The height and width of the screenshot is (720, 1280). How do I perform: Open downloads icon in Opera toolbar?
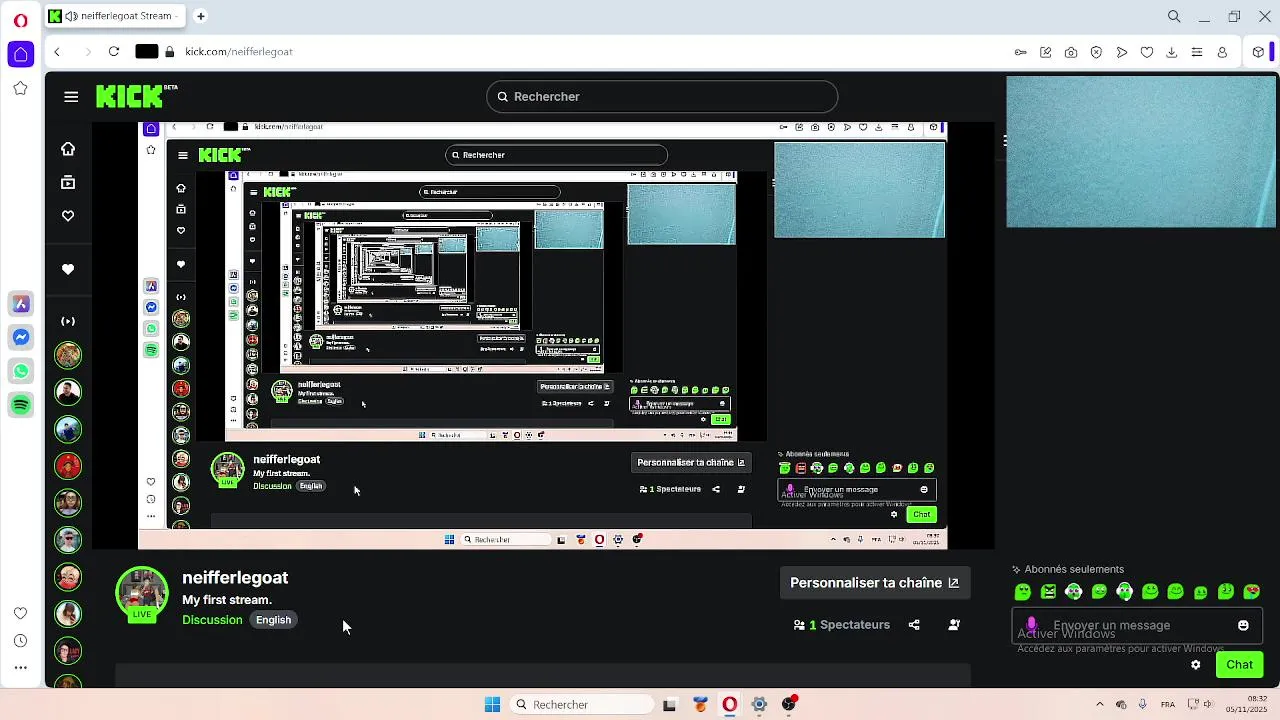point(1171,52)
